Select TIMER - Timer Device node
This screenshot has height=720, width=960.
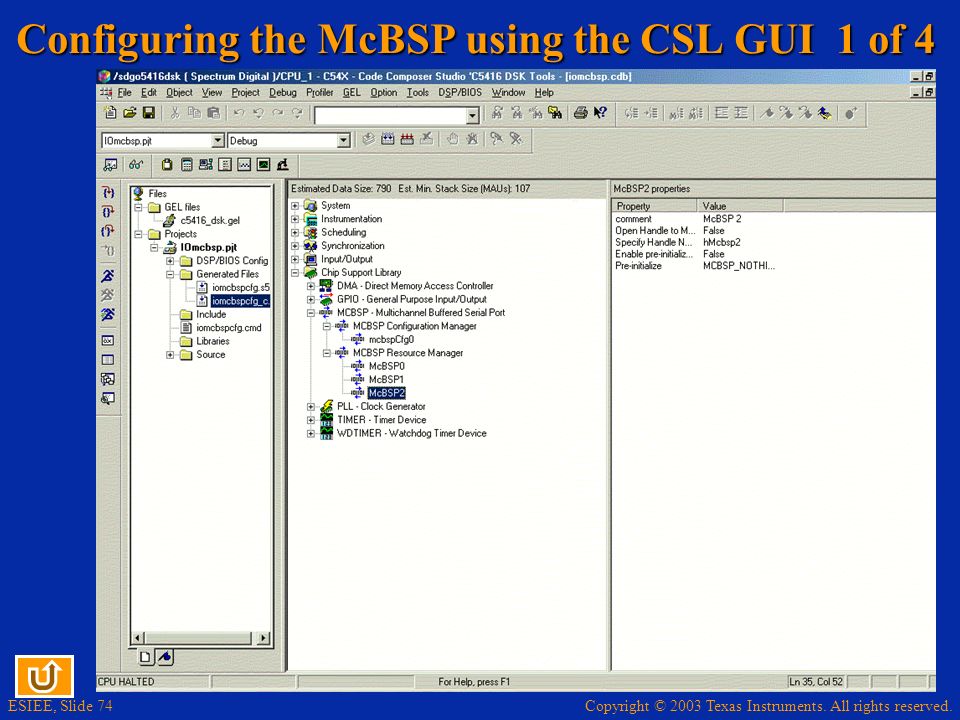(381, 420)
